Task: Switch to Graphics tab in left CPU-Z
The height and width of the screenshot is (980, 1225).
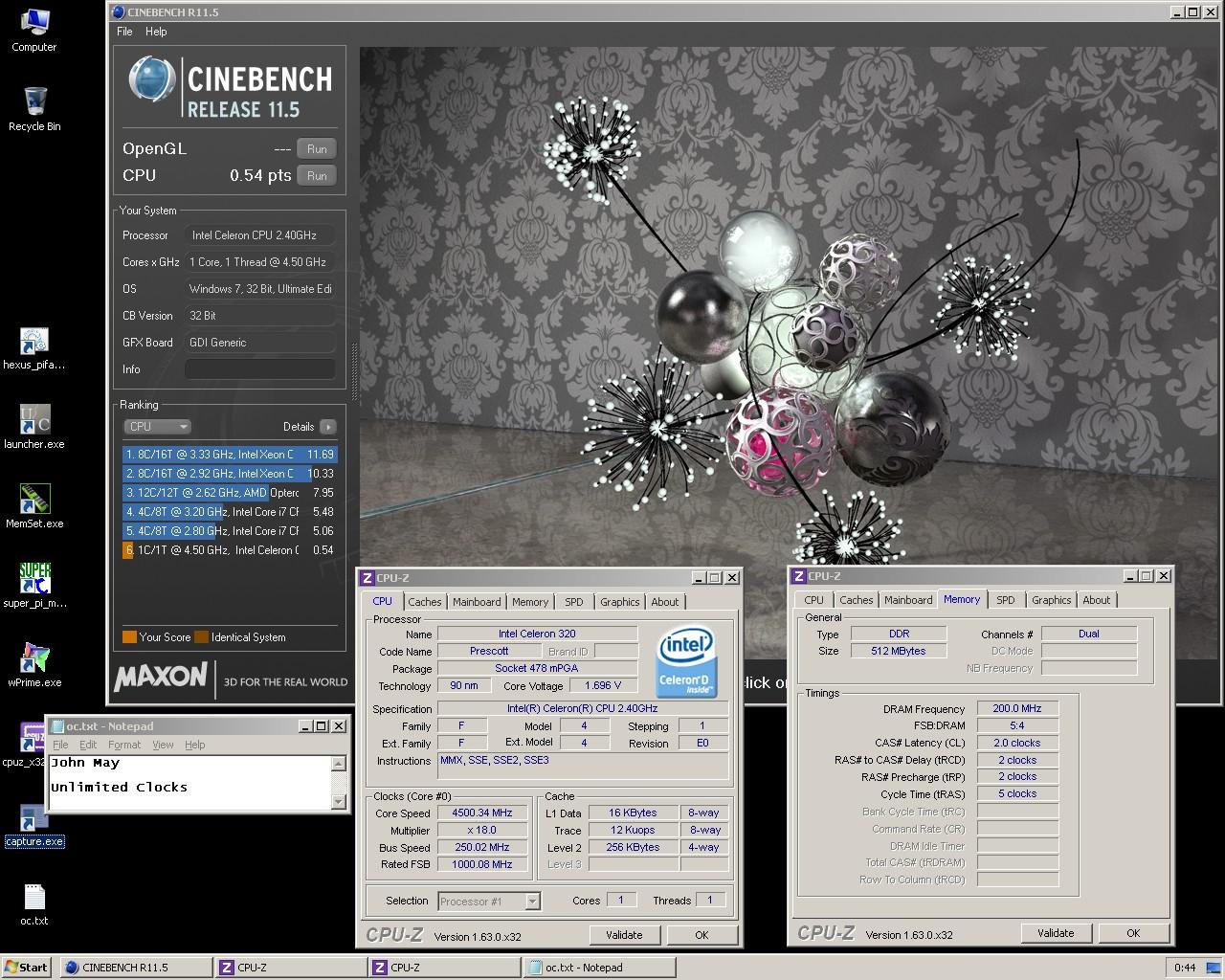Action: click(620, 602)
